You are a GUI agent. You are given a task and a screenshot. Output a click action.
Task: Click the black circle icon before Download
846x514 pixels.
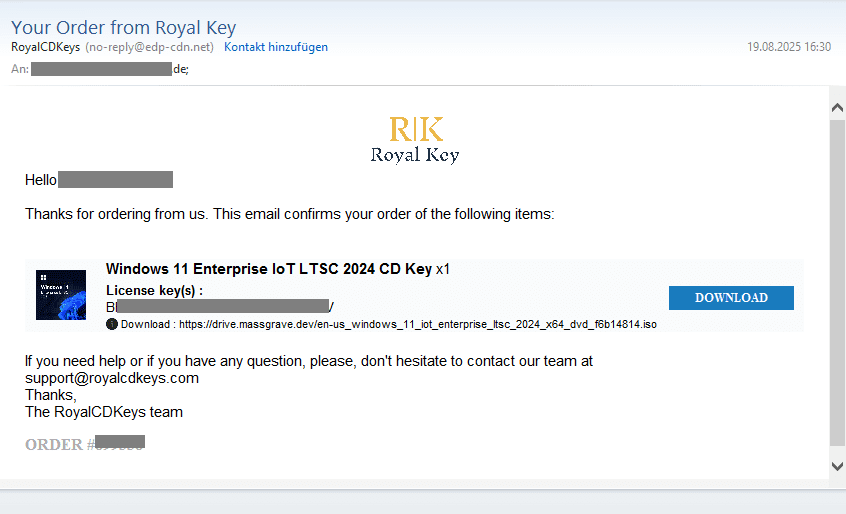point(112,324)
